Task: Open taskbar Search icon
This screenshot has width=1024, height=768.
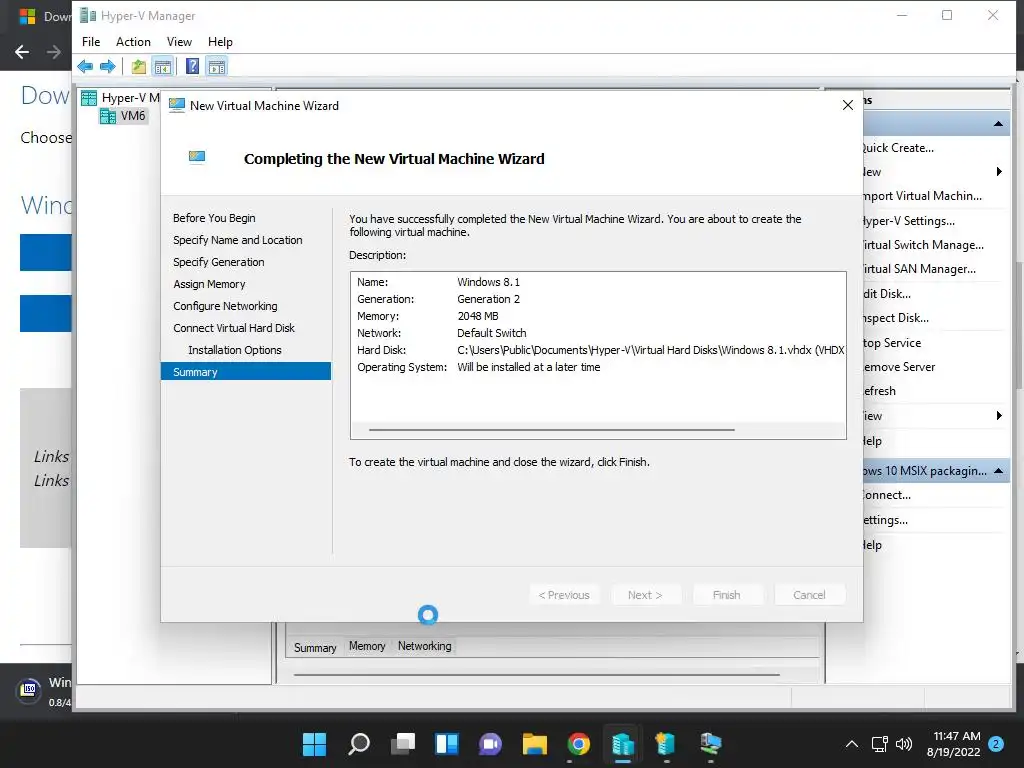Action: 359,743
